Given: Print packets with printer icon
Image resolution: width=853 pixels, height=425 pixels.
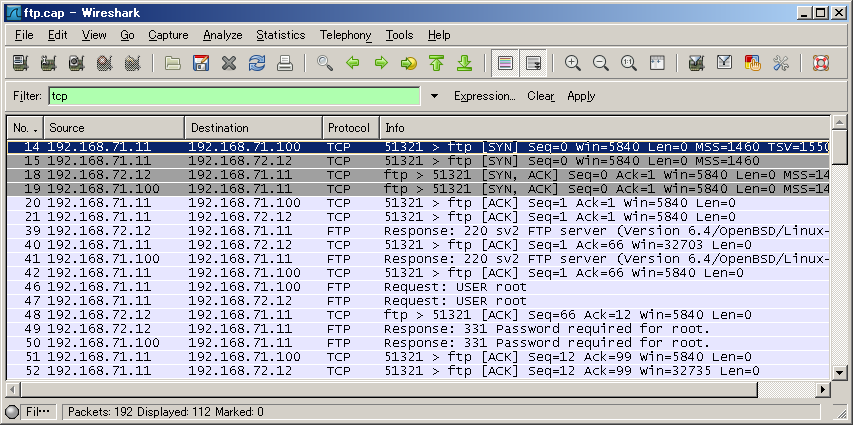Looking at the screenshot, I should point(285,63).
